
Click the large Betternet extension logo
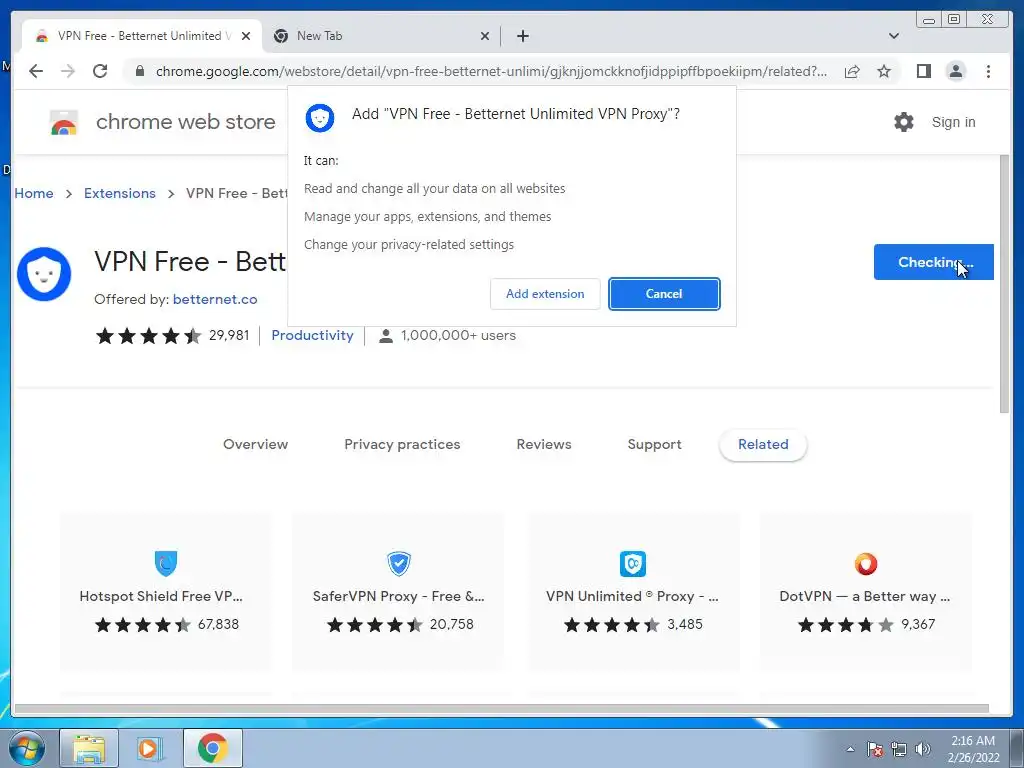[44, 274]
